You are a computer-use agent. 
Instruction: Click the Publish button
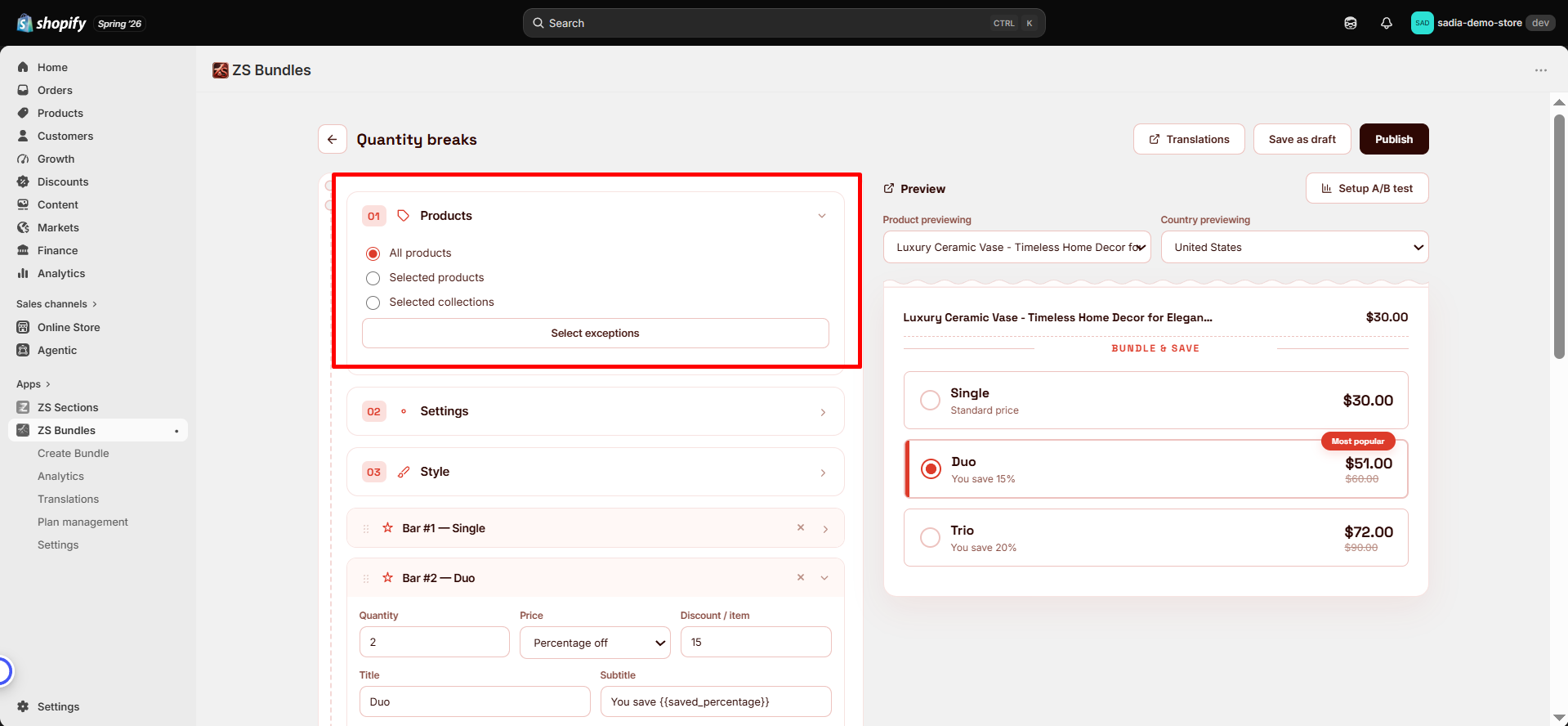(1394, 139)
